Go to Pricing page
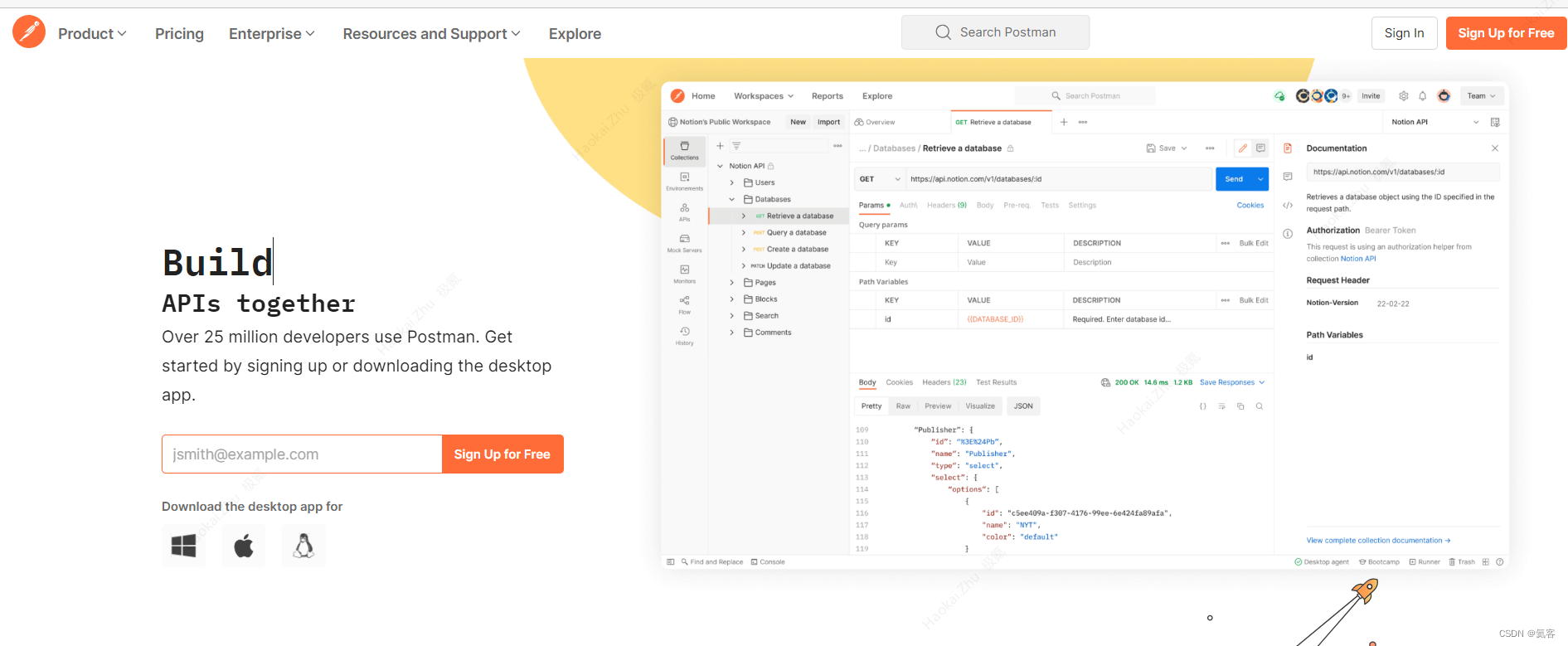The height and width of the screenshot is (646, 1568). [x=179, y=34]
